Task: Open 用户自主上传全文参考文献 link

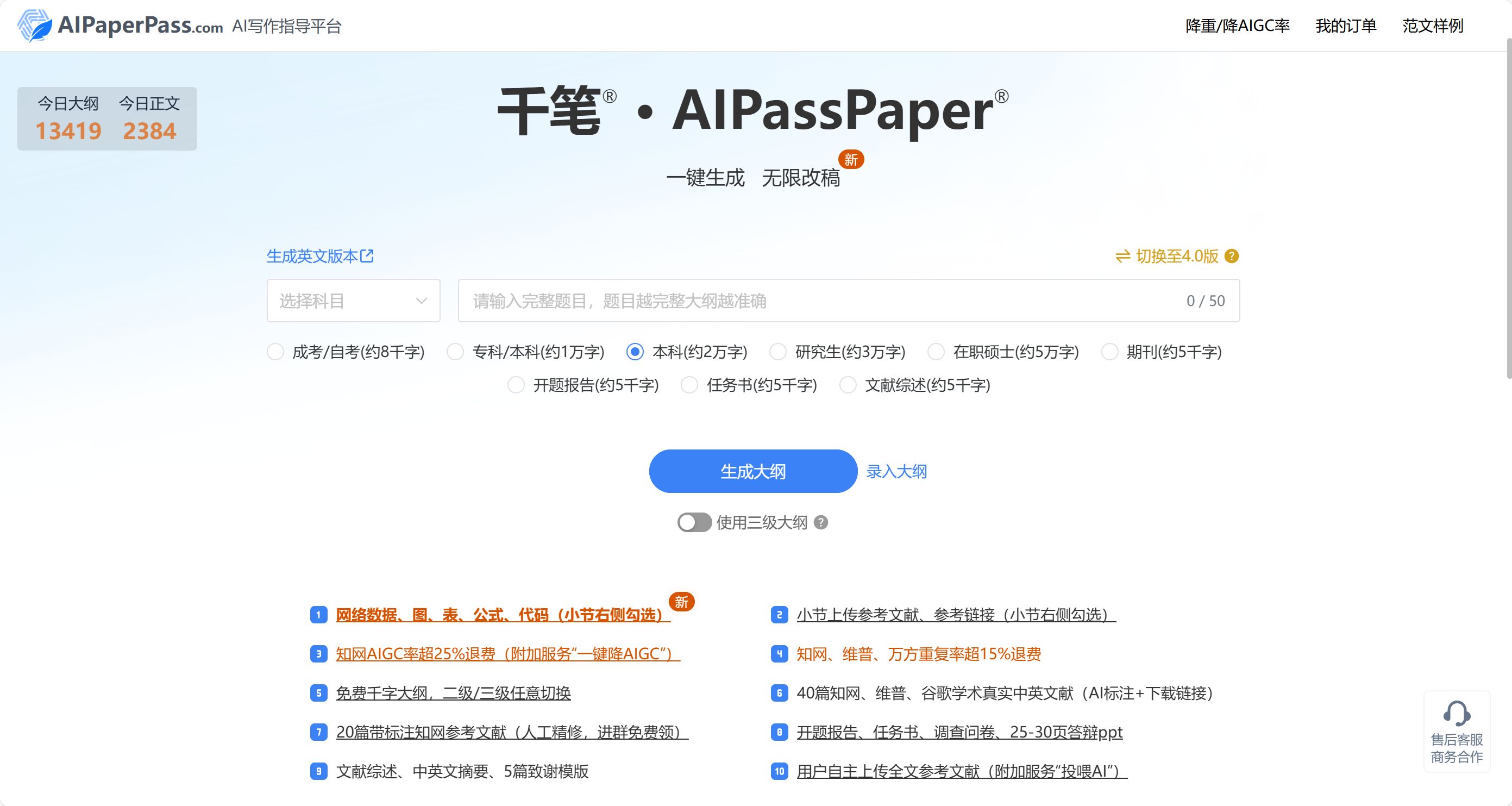Action: click(962, 771)
